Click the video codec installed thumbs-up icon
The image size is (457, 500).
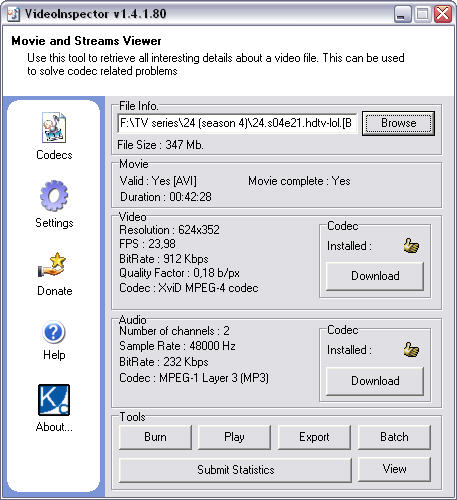411,246
